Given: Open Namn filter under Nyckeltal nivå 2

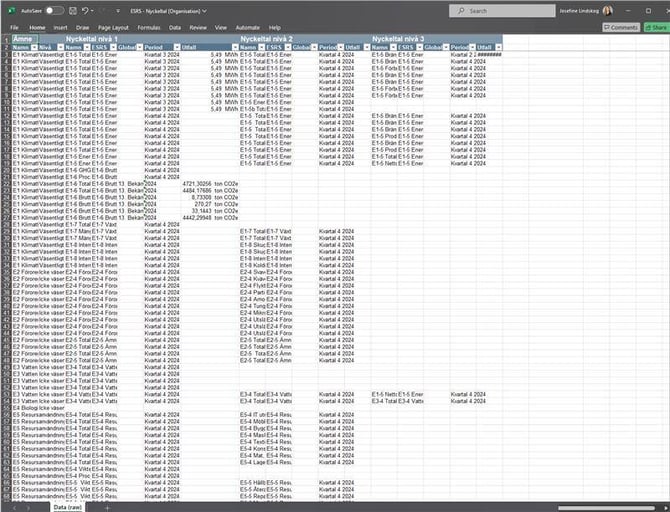Looking at the screenshot, I should pyautogui.click(x=262, y=47).
